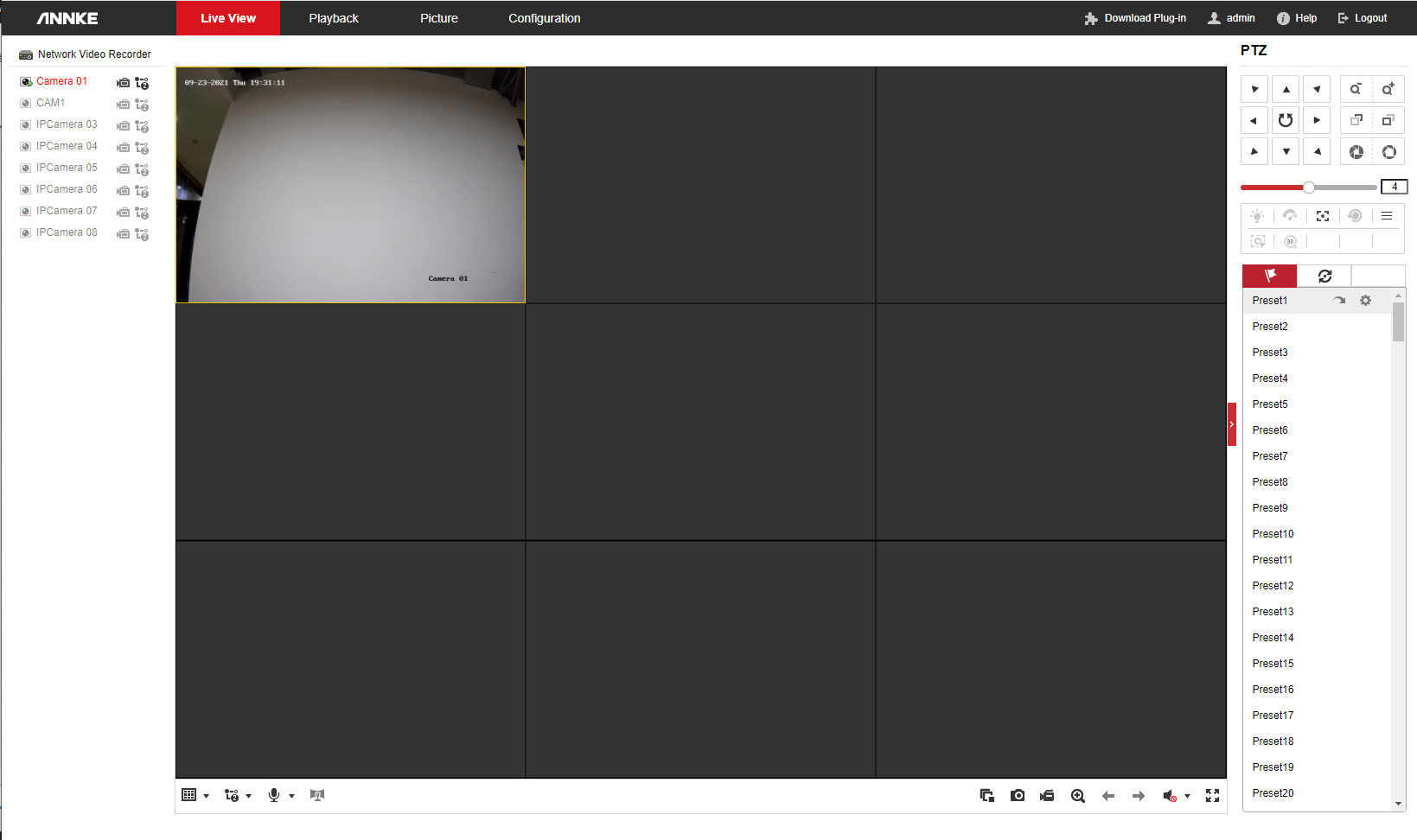Open the Configuration tab
The image size is (1417, 840).
click(544, 18)
